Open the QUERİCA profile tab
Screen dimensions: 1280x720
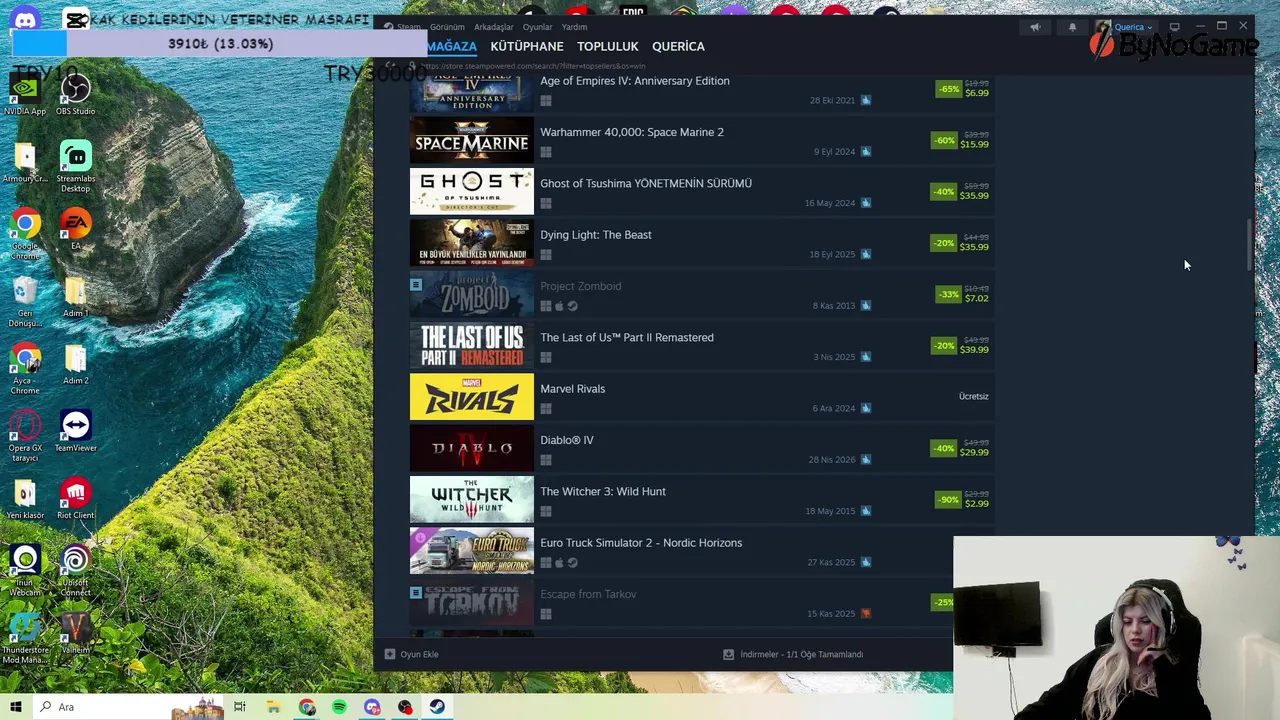tap(678, 46)
